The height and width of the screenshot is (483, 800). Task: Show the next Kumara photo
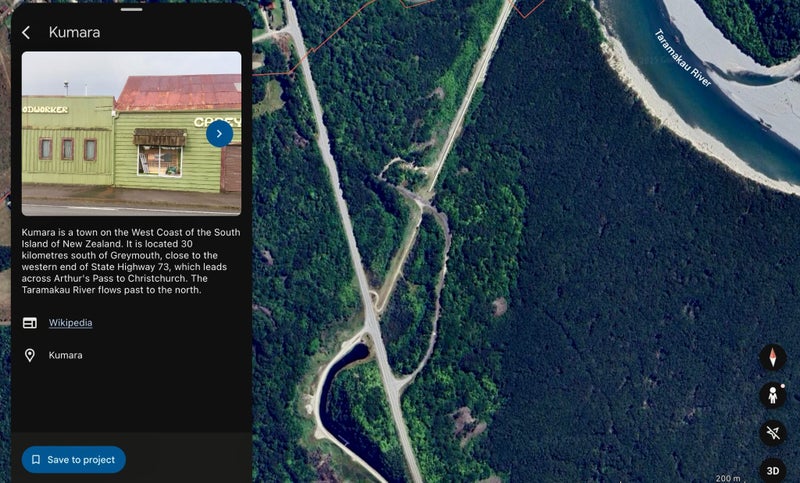coord(219,134)
